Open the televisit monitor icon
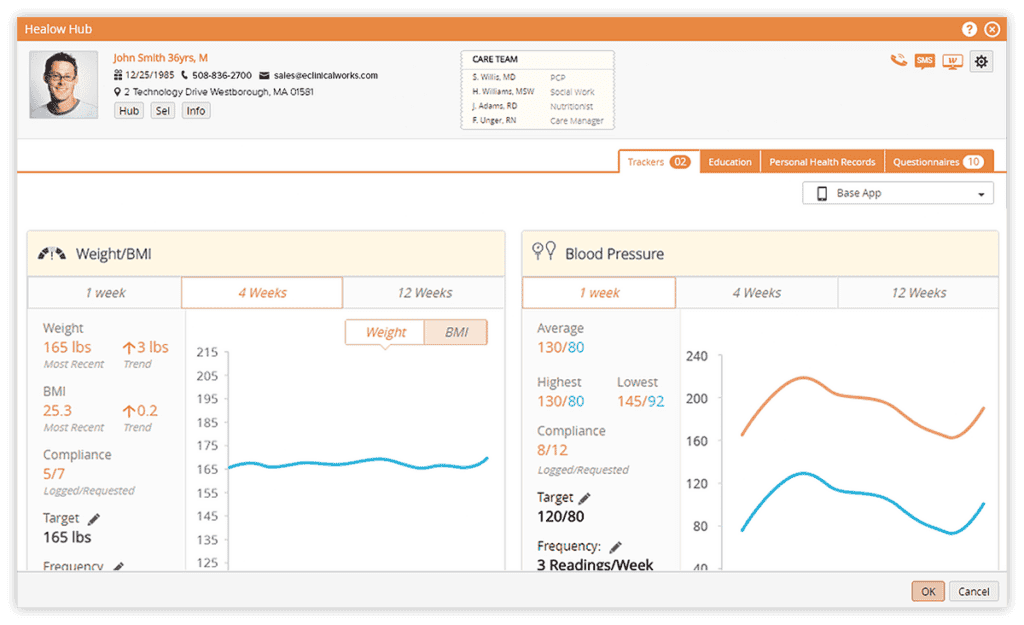This screenshot has height=625, width=1024. [x=952, y=61]
